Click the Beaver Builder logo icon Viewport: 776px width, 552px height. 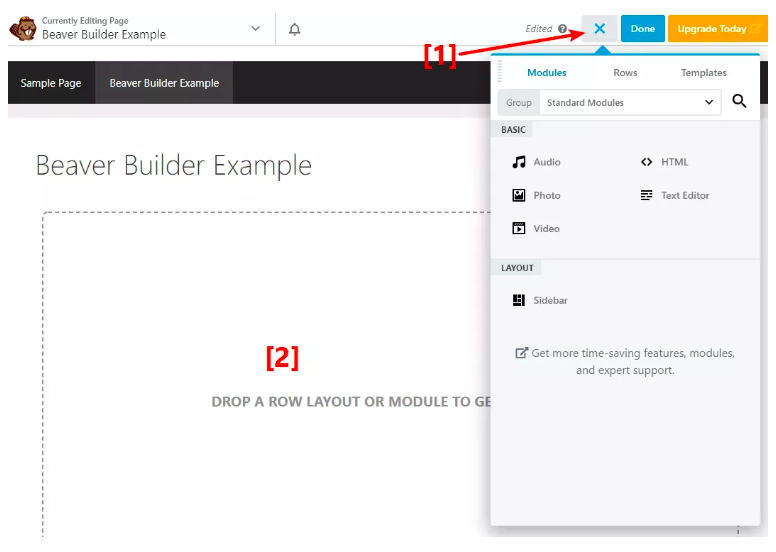pyautogui.click(x=22, y=28)
